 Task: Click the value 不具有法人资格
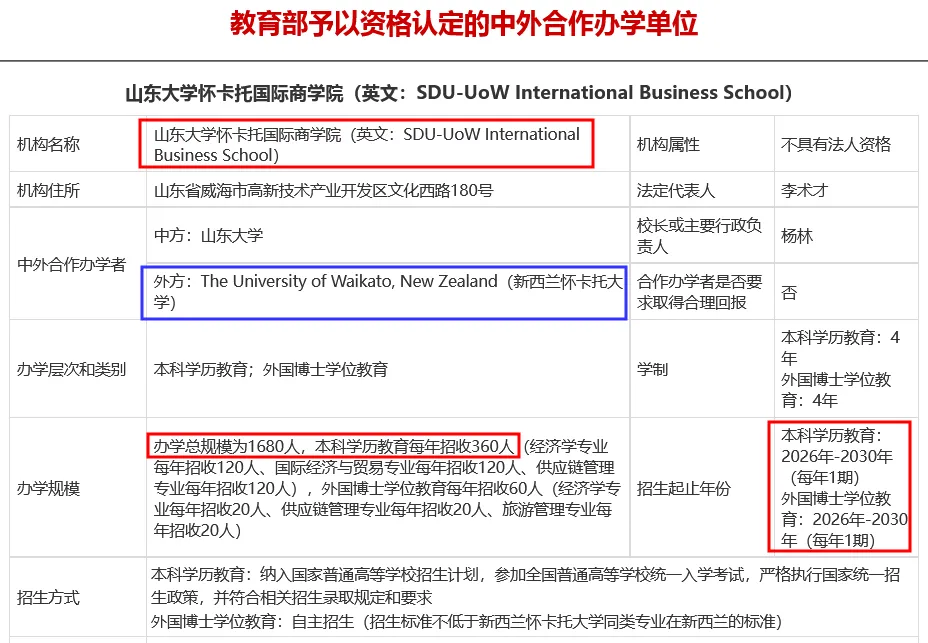tap(836, 144)
